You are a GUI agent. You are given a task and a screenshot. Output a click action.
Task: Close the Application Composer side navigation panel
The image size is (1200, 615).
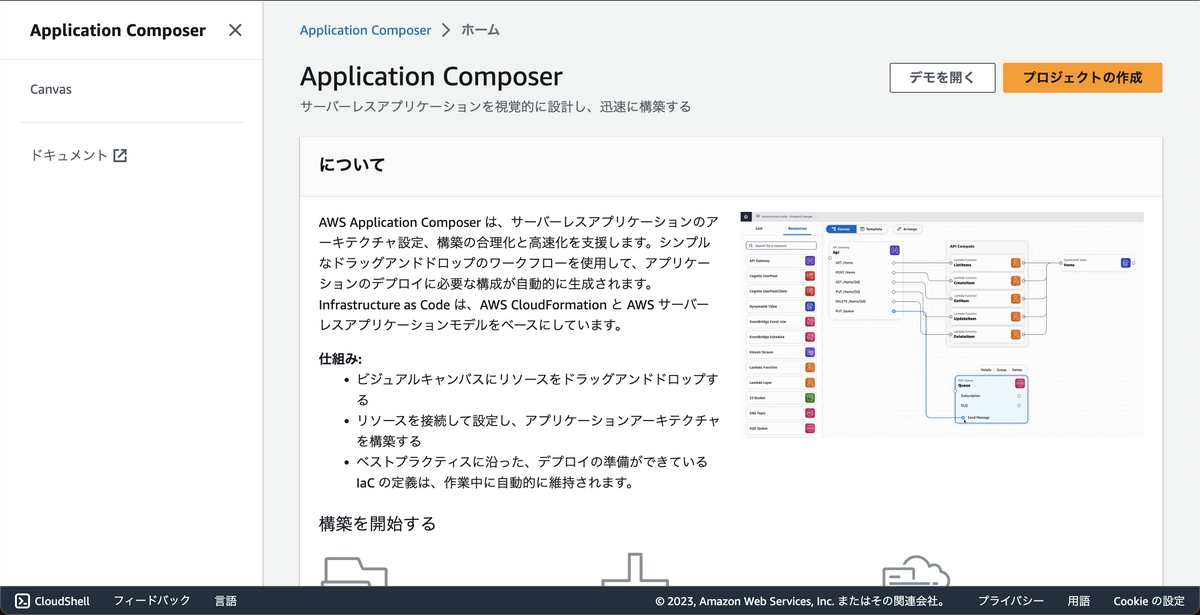pyautogui.click(x=235, y=30)
